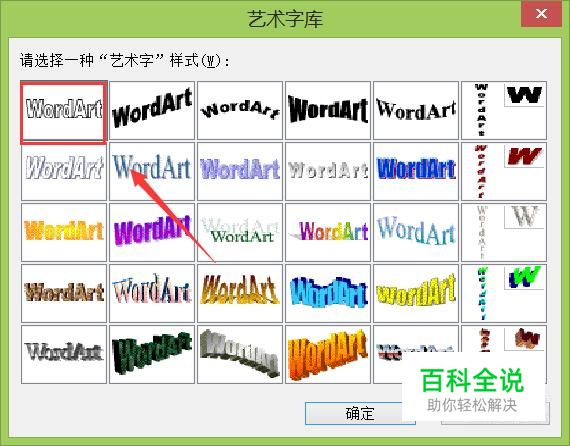Viewport: 570px width, 446px height.
Task: Pick the orange 3D extruded WordArt style
Action: (328, 355)
